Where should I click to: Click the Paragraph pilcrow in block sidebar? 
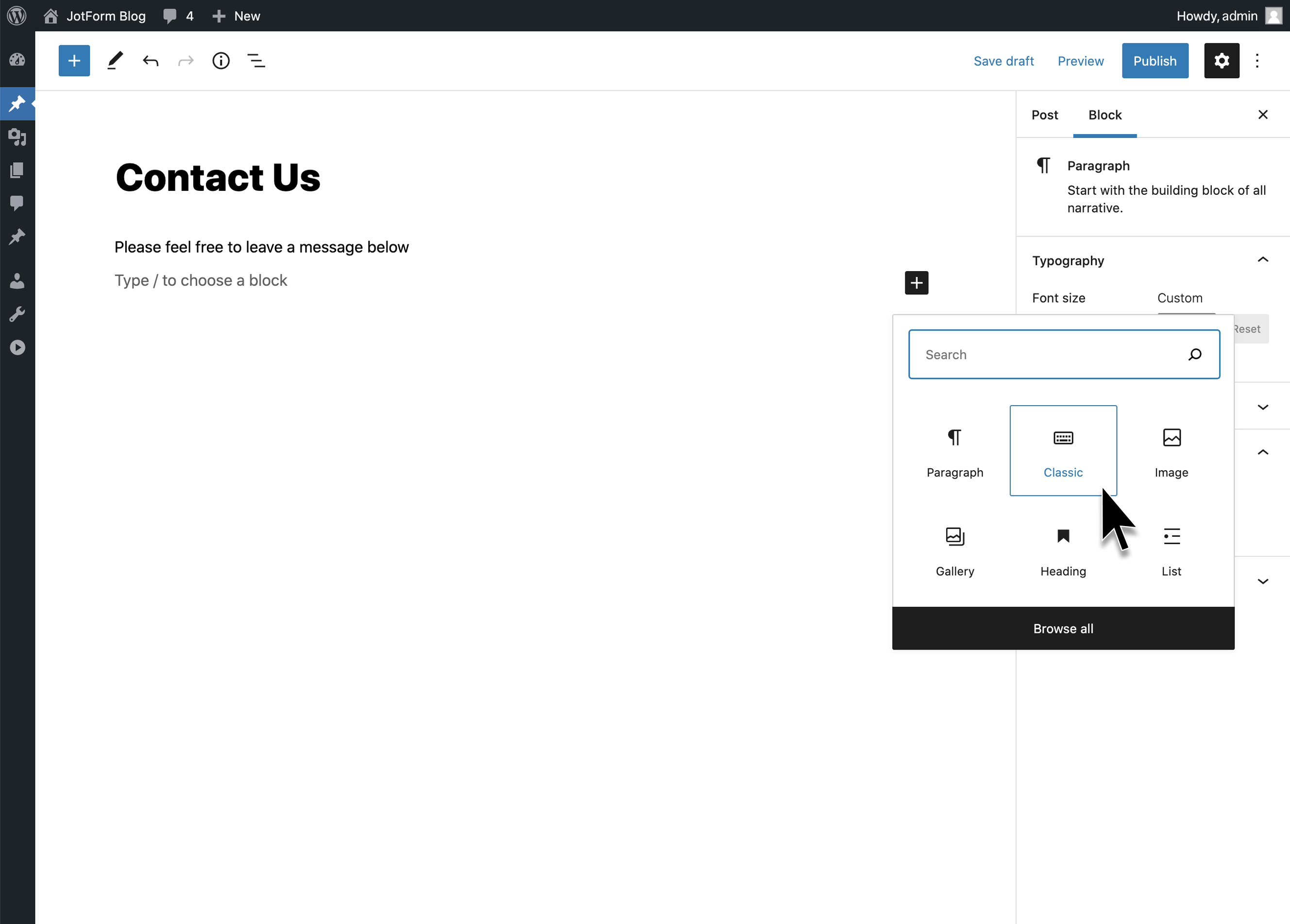coord(1043,165)
